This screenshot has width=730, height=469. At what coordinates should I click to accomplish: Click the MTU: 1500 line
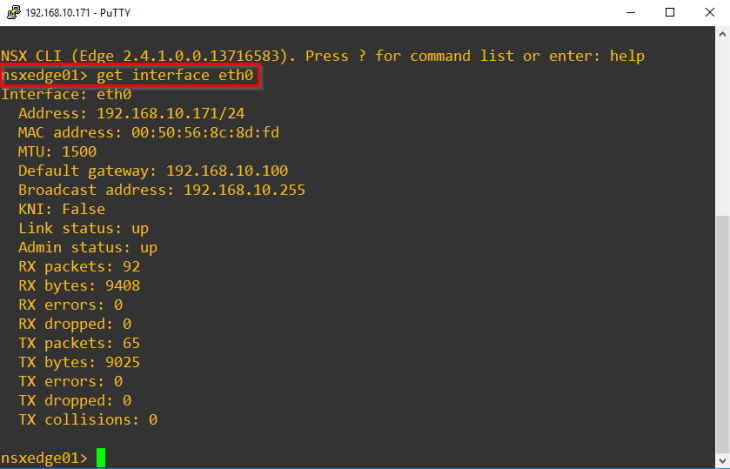[57, 152]
